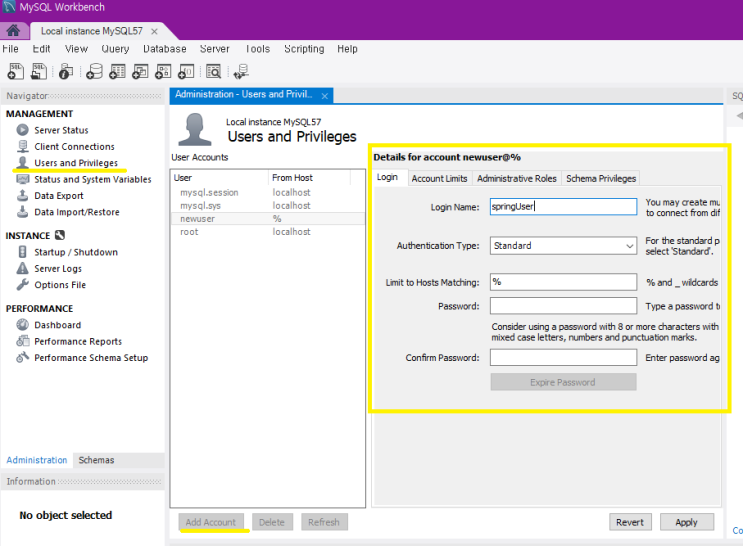Open the Tools menu

(258, 49)
